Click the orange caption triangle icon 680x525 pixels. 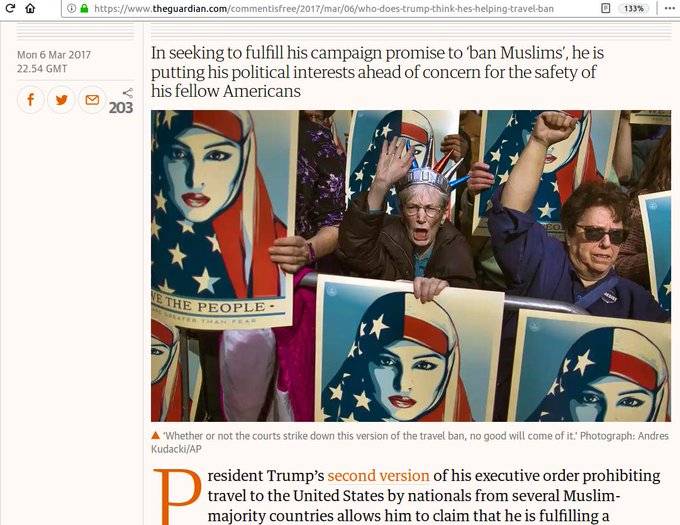click(x=156, y=435)
